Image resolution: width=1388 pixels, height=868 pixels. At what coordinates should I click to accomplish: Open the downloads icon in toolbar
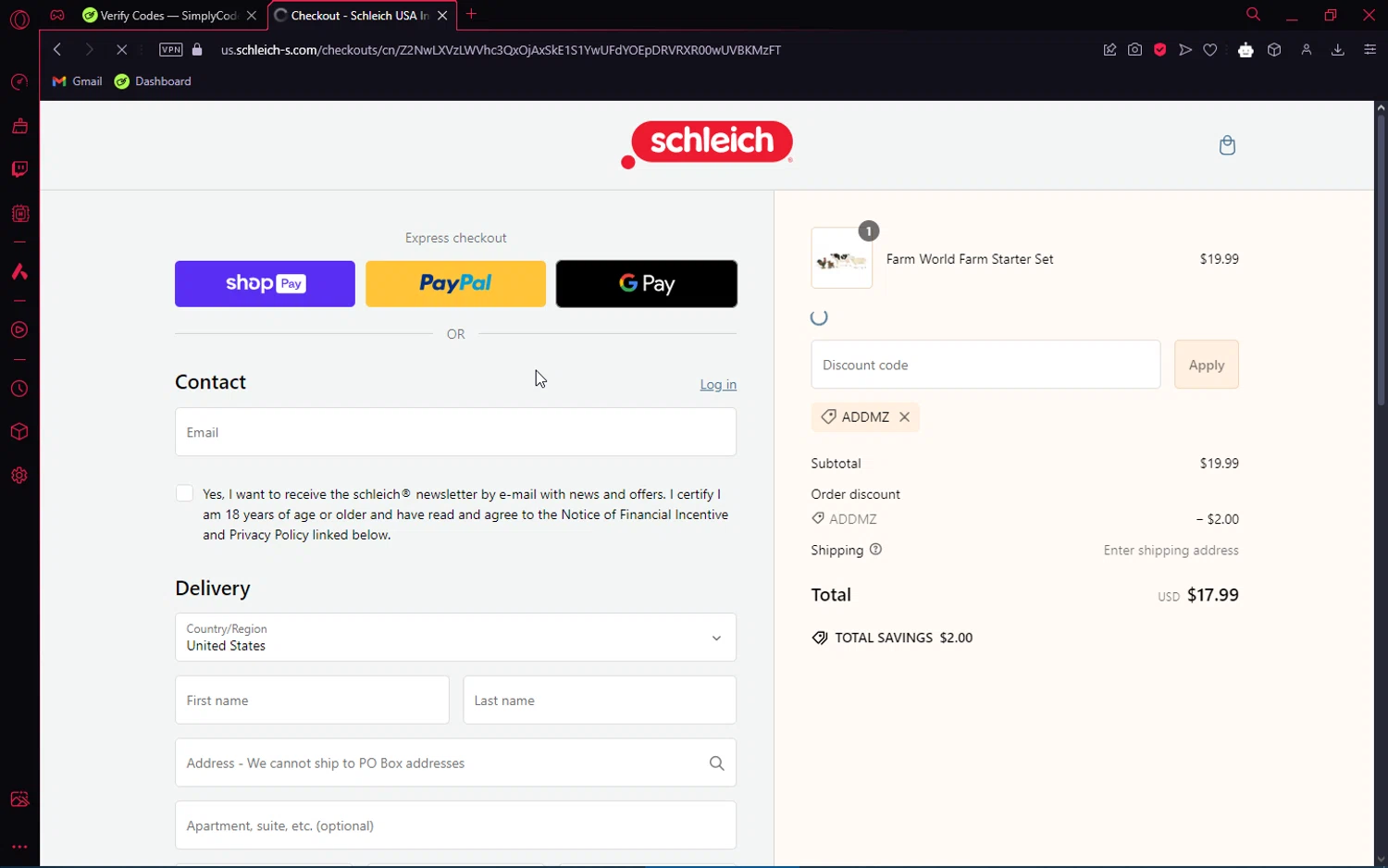1337,50
